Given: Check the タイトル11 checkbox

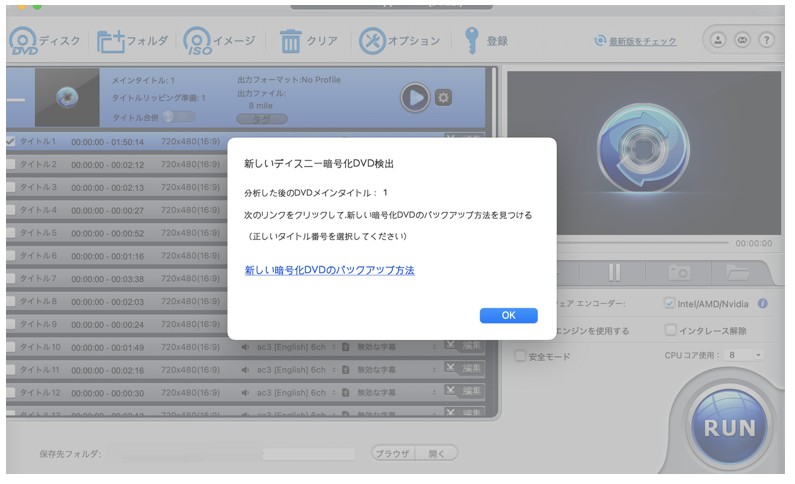Looking at the screenshot, I should tap(10, 369).
